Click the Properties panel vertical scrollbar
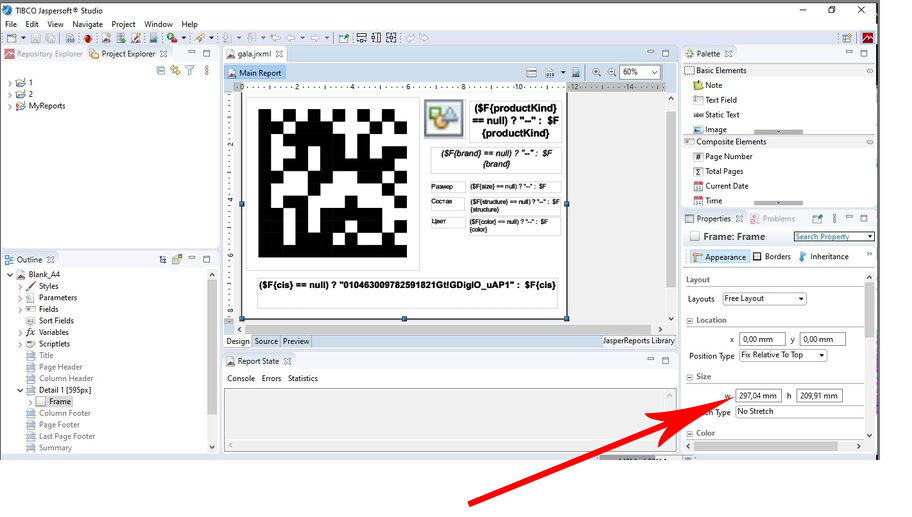The height and width of the screenshot is (517, 912). [869, 311]
